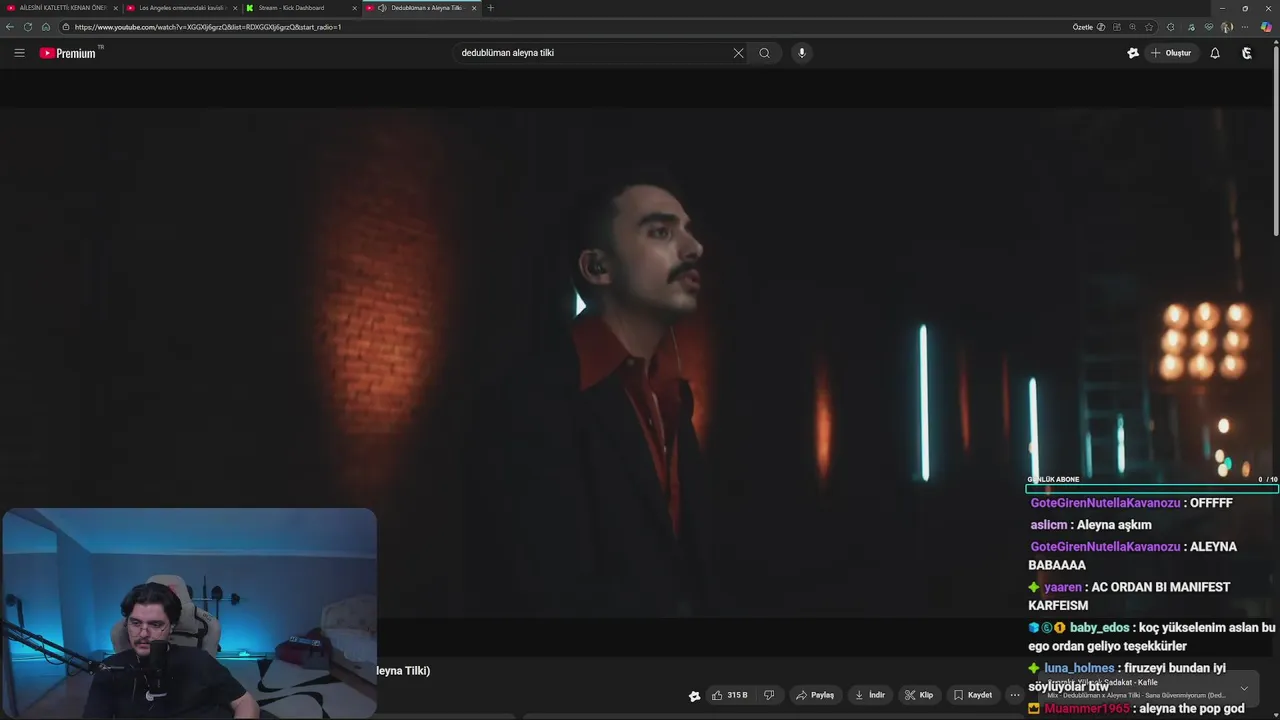Add the page to favorites with the star icon
Image resolution: width=1280 pixels, height=720 pixels.
coord(1149,27)
